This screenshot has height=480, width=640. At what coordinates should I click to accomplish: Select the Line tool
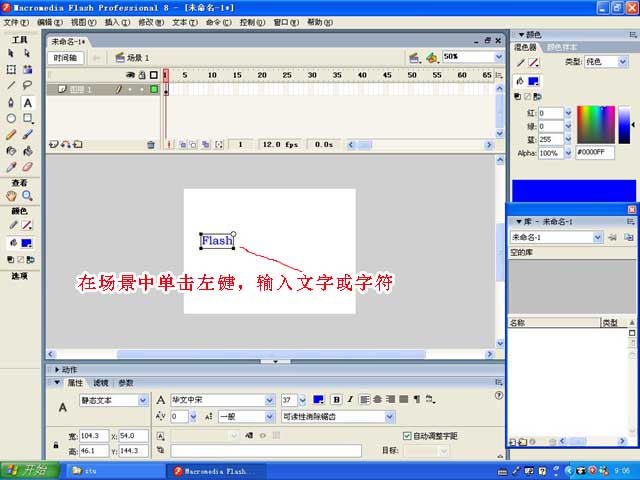click(11, 86)
